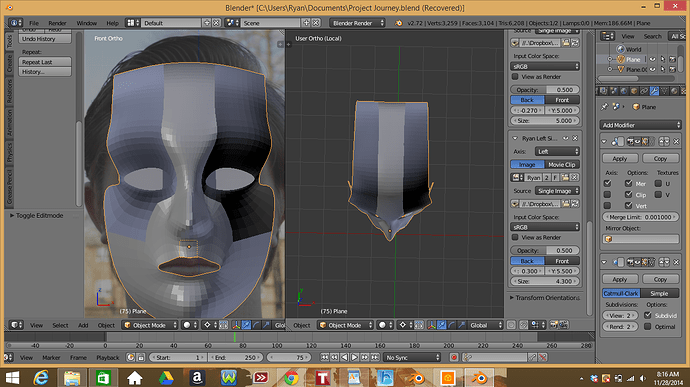
Task: Jump to the last frame in the timeline
Action: pos(375,358)
